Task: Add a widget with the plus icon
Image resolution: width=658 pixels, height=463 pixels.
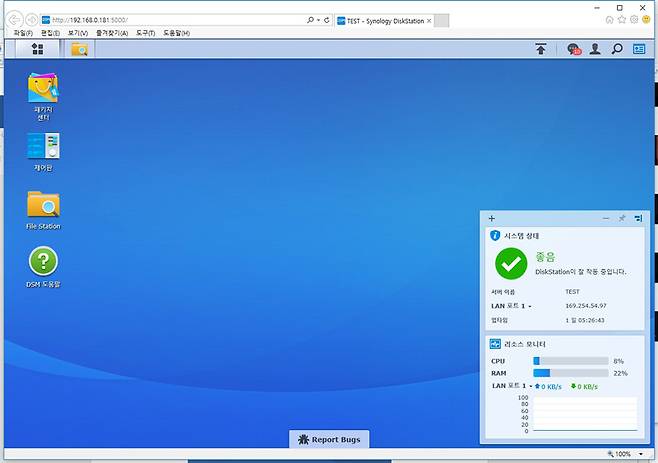Action: point(492,218)
